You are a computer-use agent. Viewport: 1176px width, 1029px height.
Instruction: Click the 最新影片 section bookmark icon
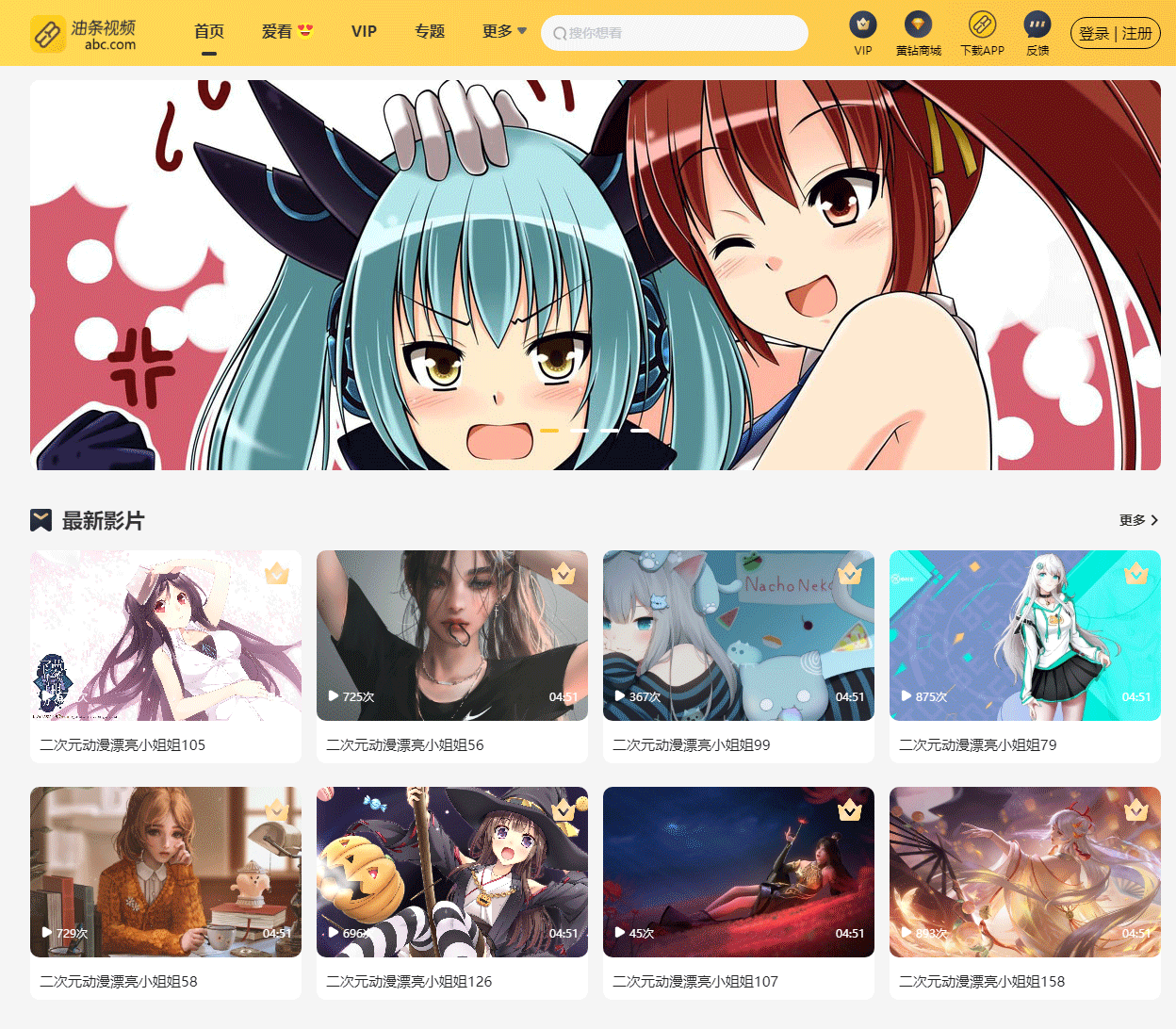pyautogui.click(x=41, y=520)
